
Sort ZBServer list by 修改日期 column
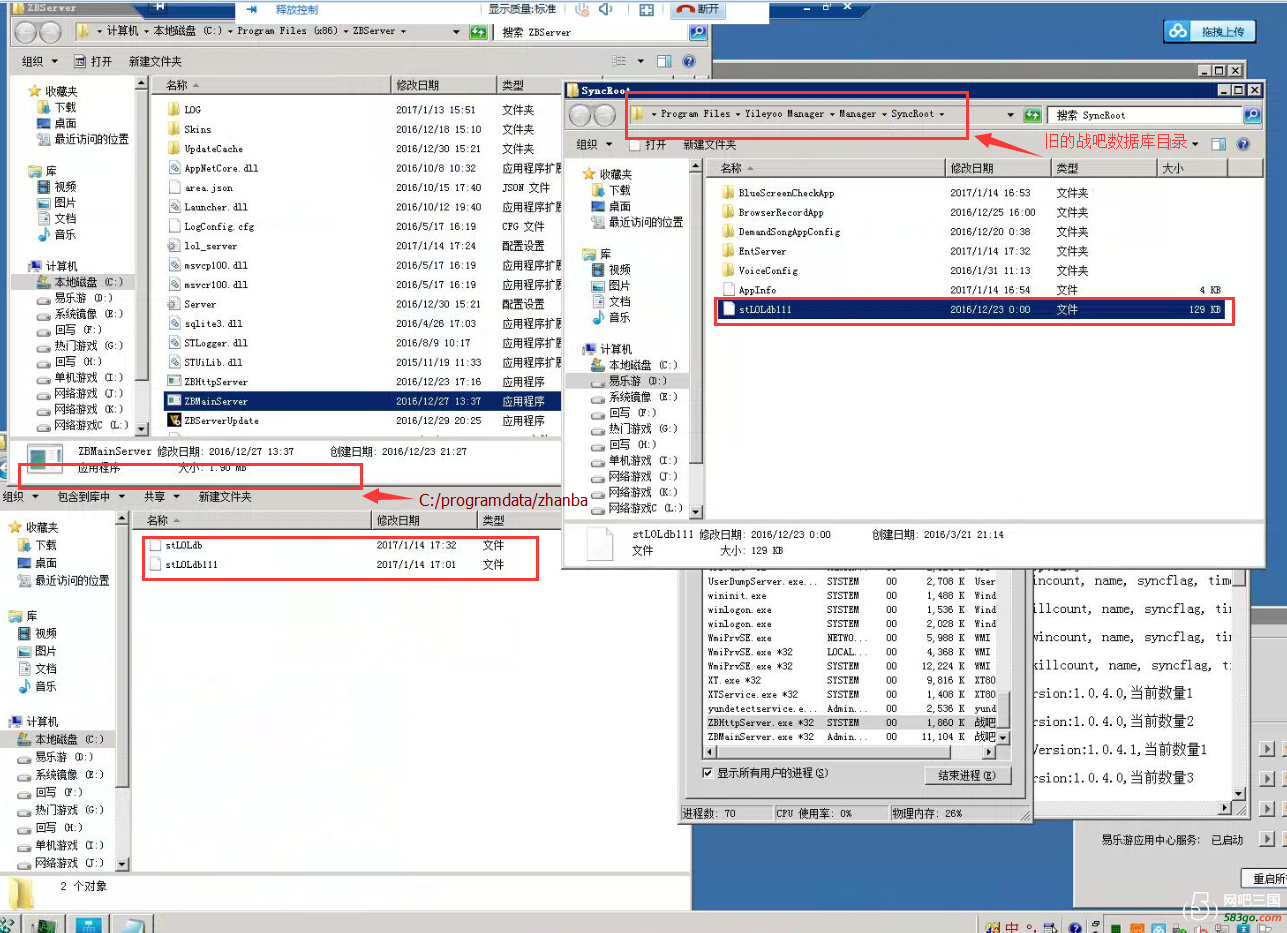443,86
